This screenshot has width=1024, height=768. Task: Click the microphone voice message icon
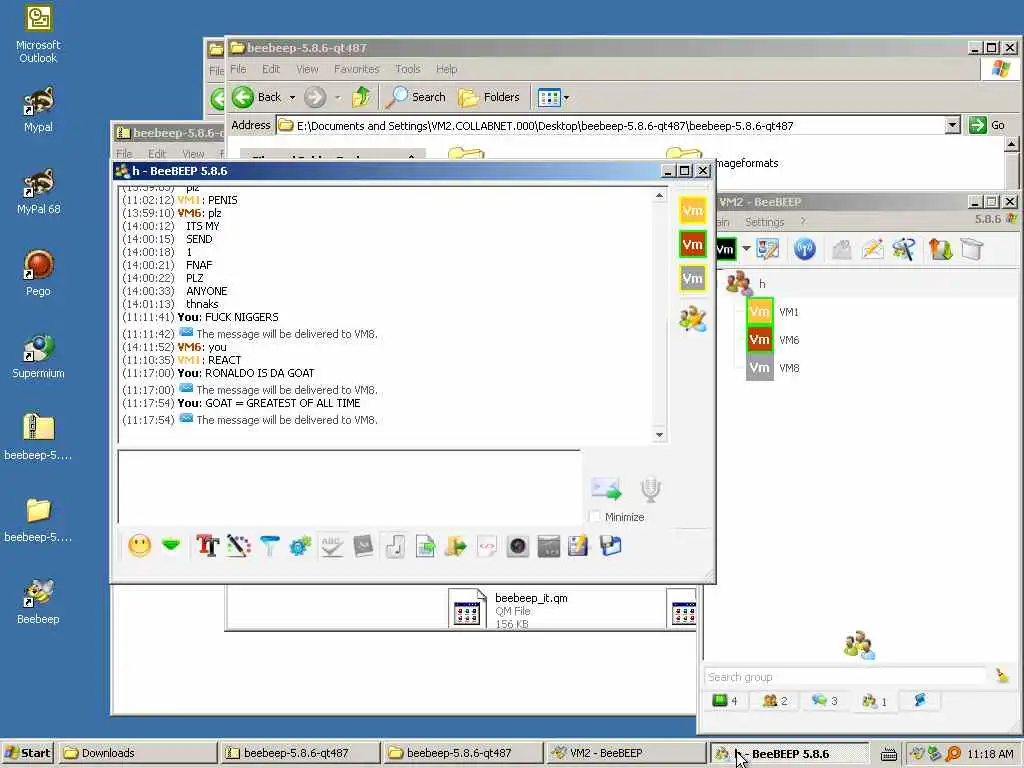[650, 489]
